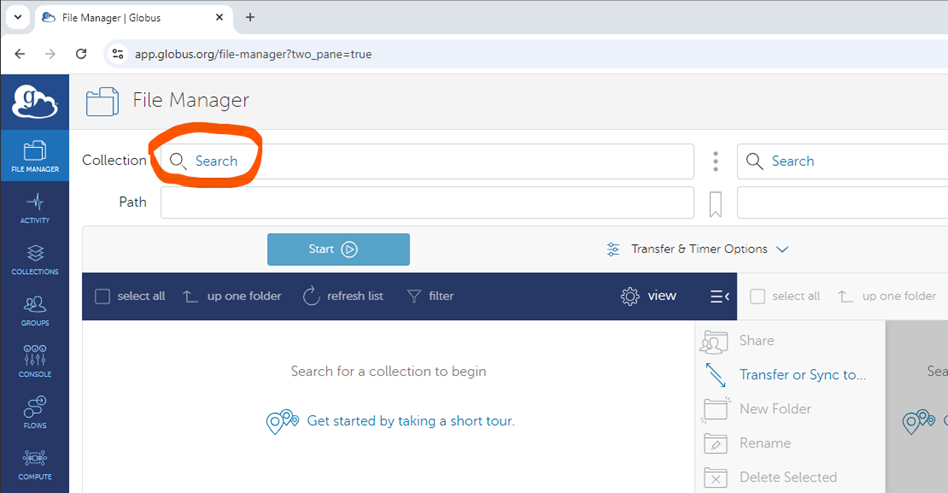Click the Delete Selected menu option
Screen dimensions: 948x493
click(x=770, y=477)
